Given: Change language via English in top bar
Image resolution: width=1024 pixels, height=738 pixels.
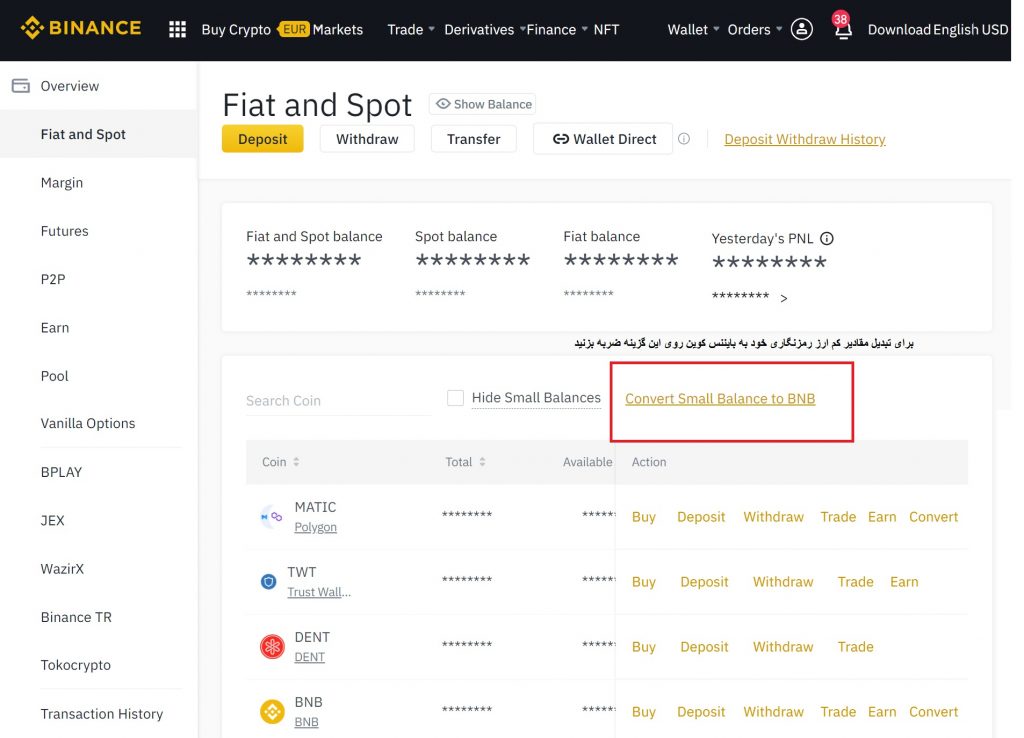Looking at the screenshot, I should pyautogui.click(x=956, y=29).
